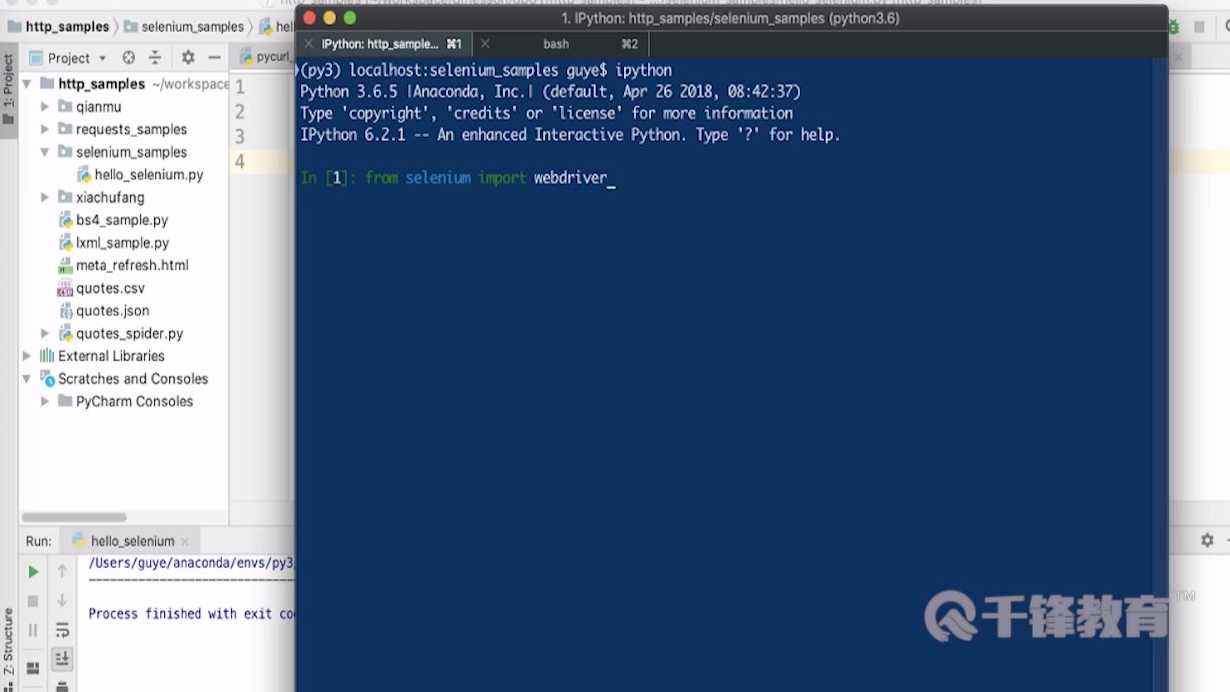1230x692 pixels.
Task: Open the Z: Structure side tool tab
Action: (8, 642)
